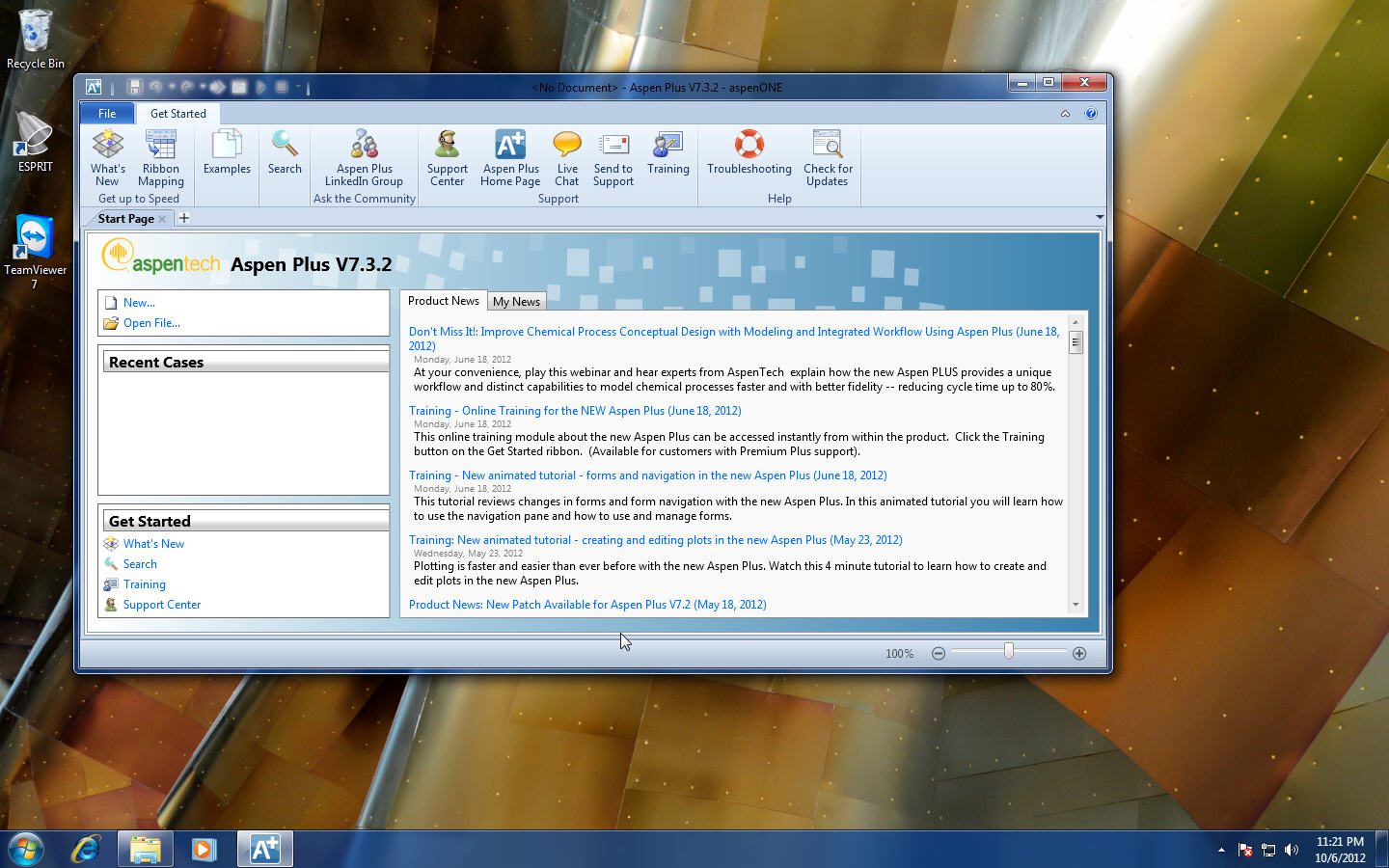
Task: Open the Aspen Plus Home Page button
Action: tap(510, 158)
